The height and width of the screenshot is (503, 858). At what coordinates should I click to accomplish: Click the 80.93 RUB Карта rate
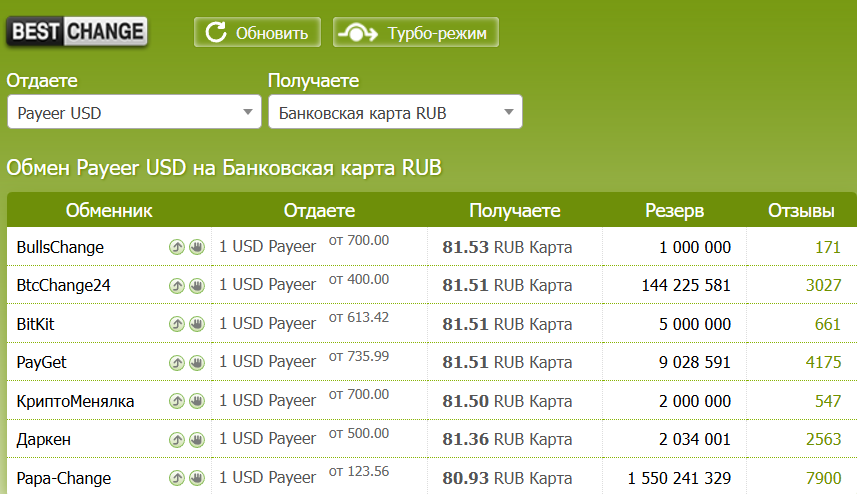(507, 479)
